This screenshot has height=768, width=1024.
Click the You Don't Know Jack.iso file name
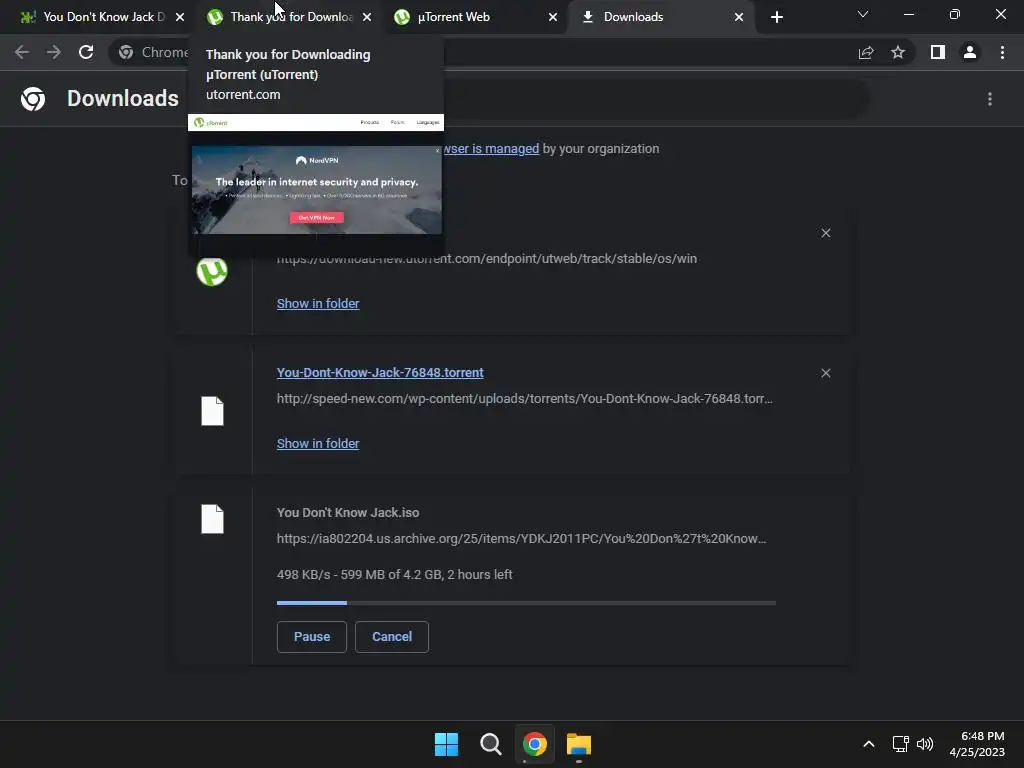tap(348, 513)
